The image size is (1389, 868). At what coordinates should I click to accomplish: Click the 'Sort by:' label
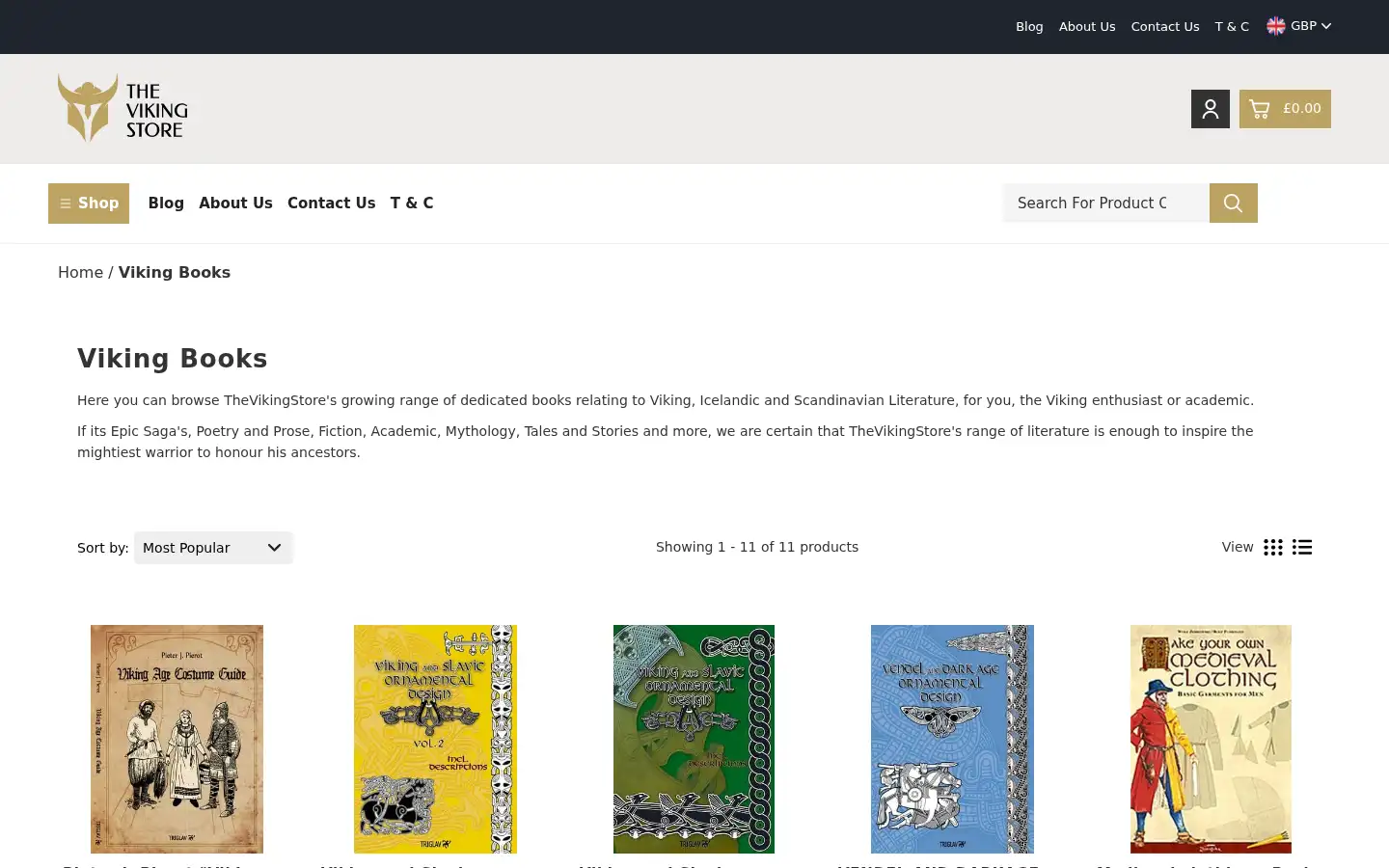(103, 548)
